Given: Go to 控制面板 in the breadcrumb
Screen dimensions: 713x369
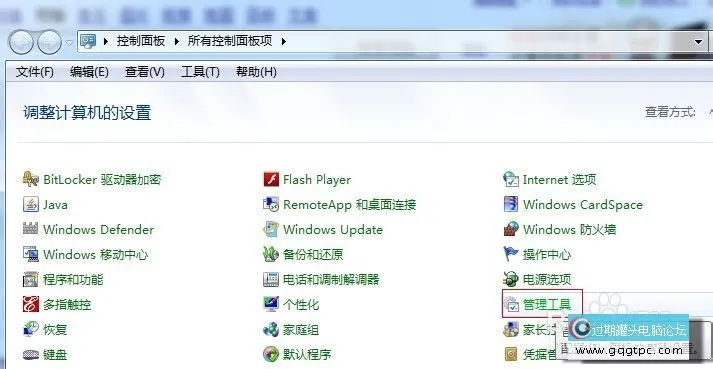Looking at the screenshot, I should [x=141, y=41].
